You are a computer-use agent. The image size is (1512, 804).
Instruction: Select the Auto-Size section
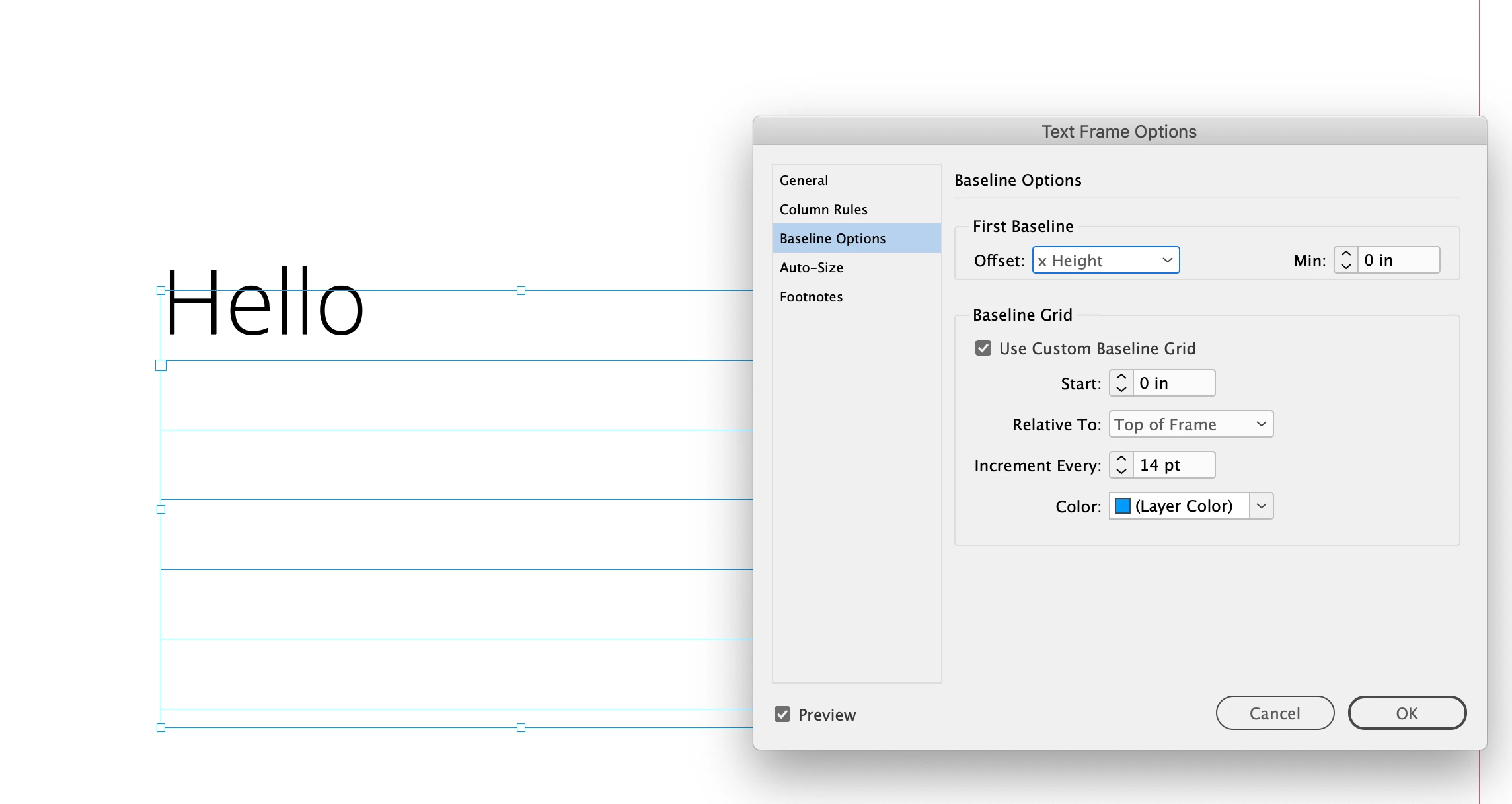[x=812, y=268]
